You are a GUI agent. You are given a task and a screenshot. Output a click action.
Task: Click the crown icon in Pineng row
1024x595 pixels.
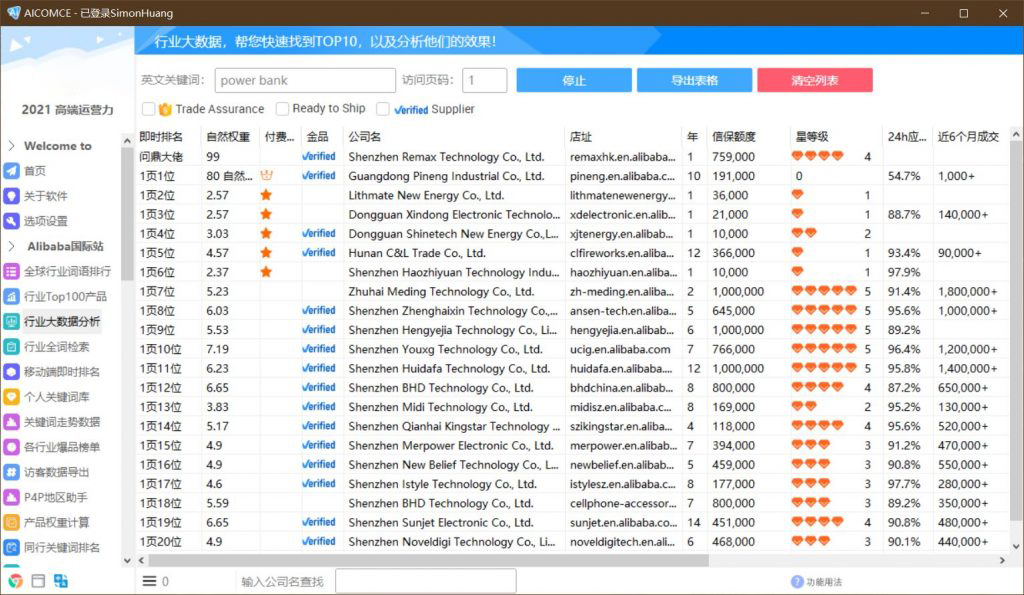(x=266, y=176)
